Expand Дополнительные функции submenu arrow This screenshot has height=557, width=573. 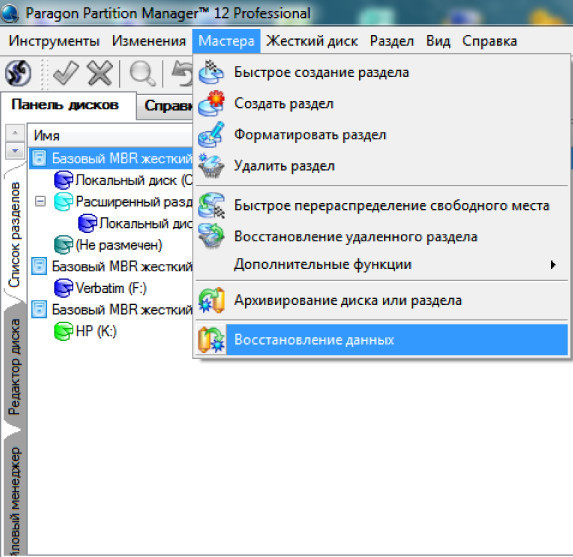coord(553,264)
